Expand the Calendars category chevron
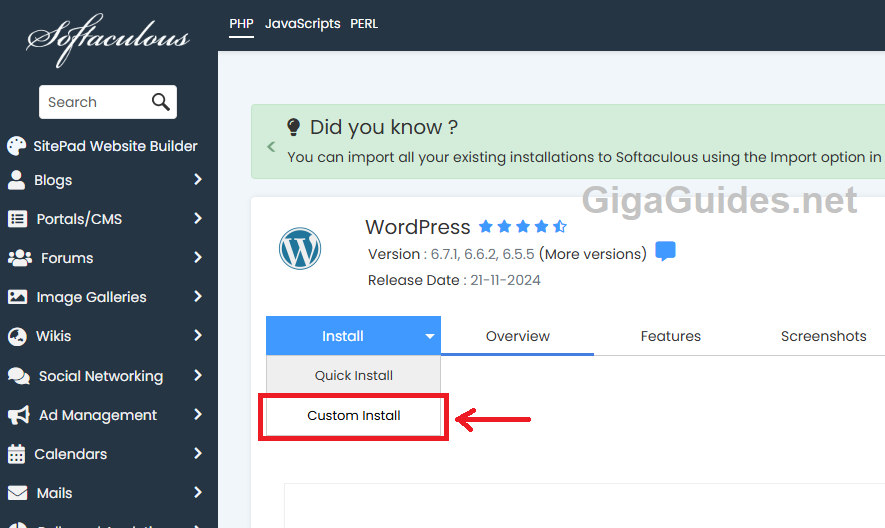 coord(198,453)
